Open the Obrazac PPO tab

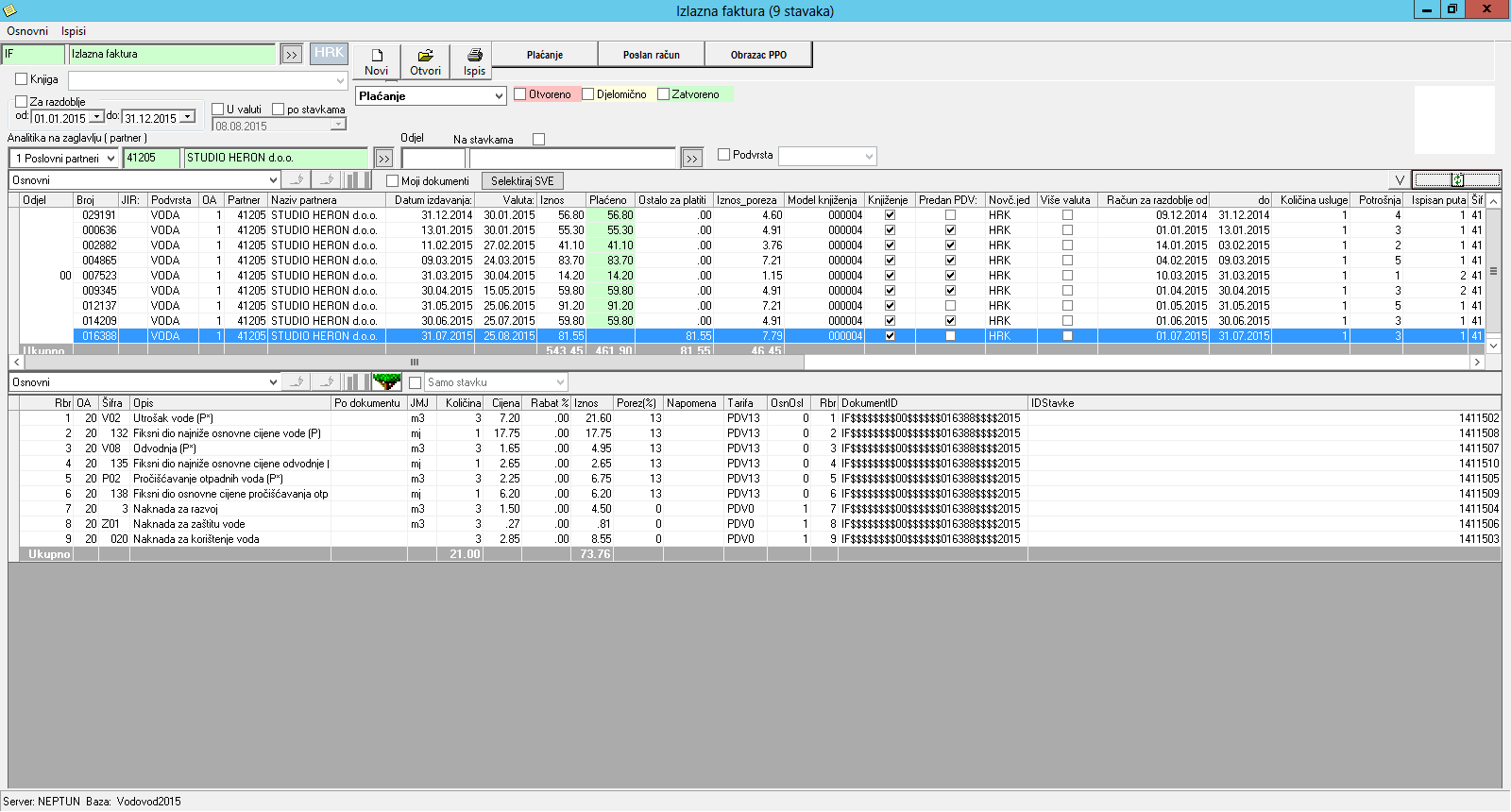[x=758, y=55]
